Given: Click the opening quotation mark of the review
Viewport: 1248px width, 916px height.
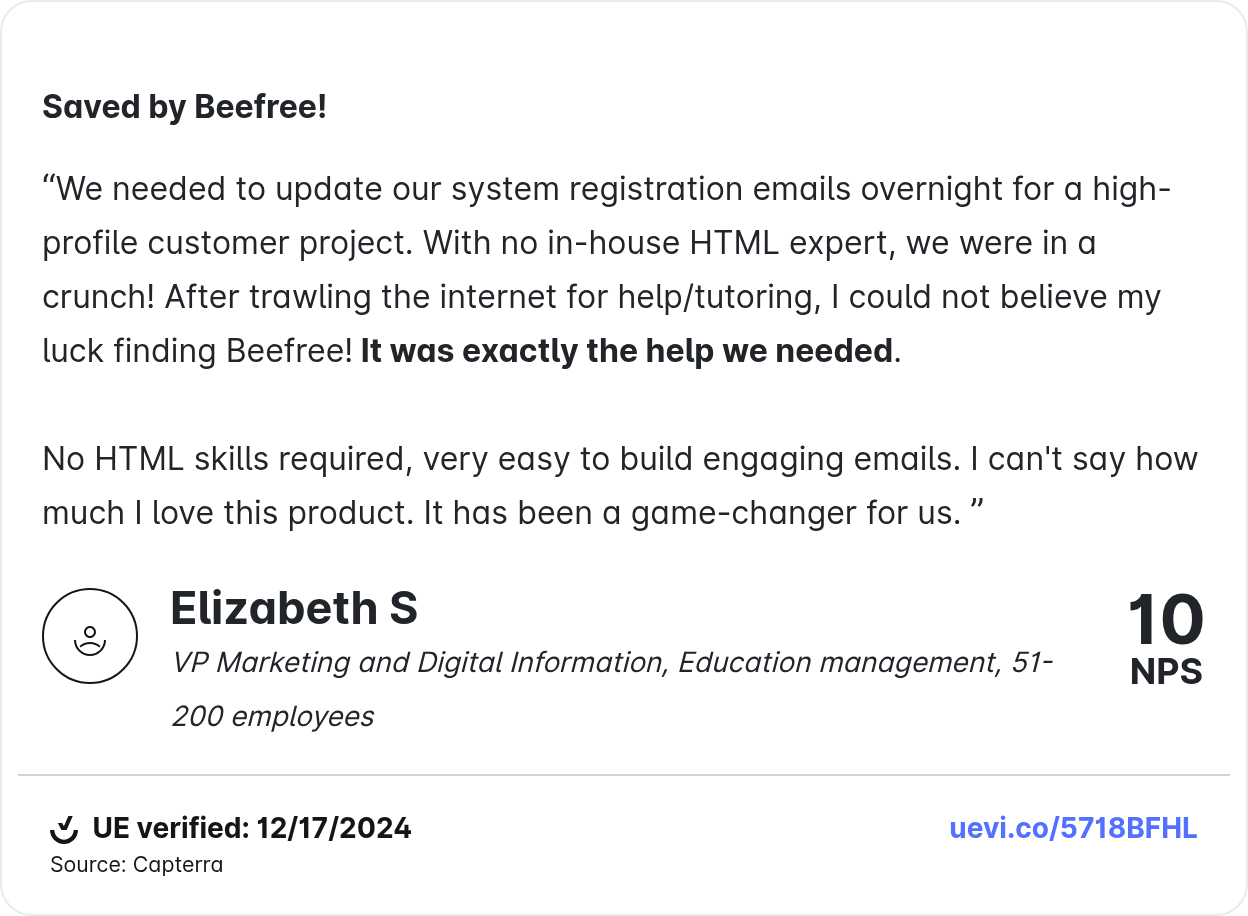Looking at the screenshot, I should (49, 186).
